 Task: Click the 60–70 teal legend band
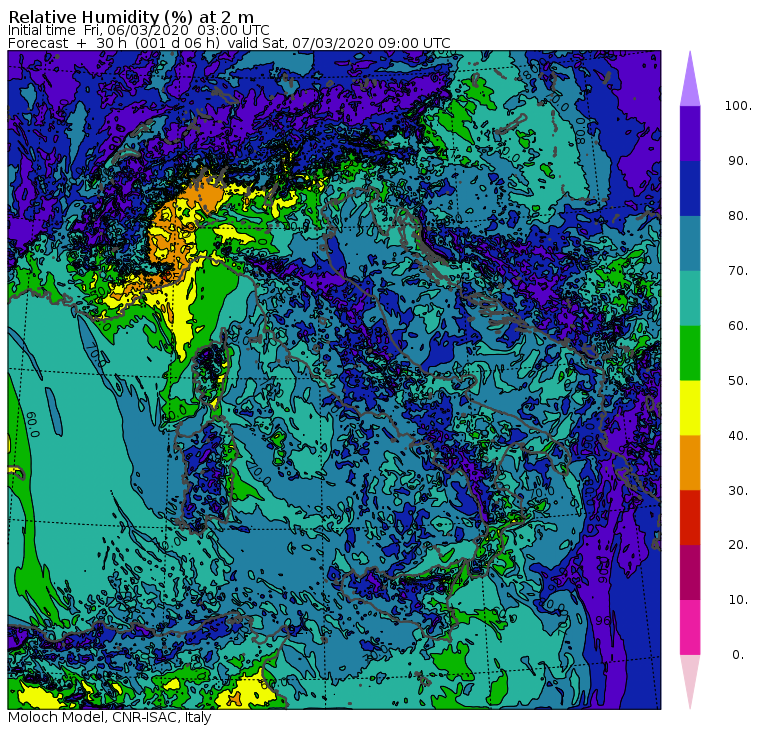tap(690, 298)
